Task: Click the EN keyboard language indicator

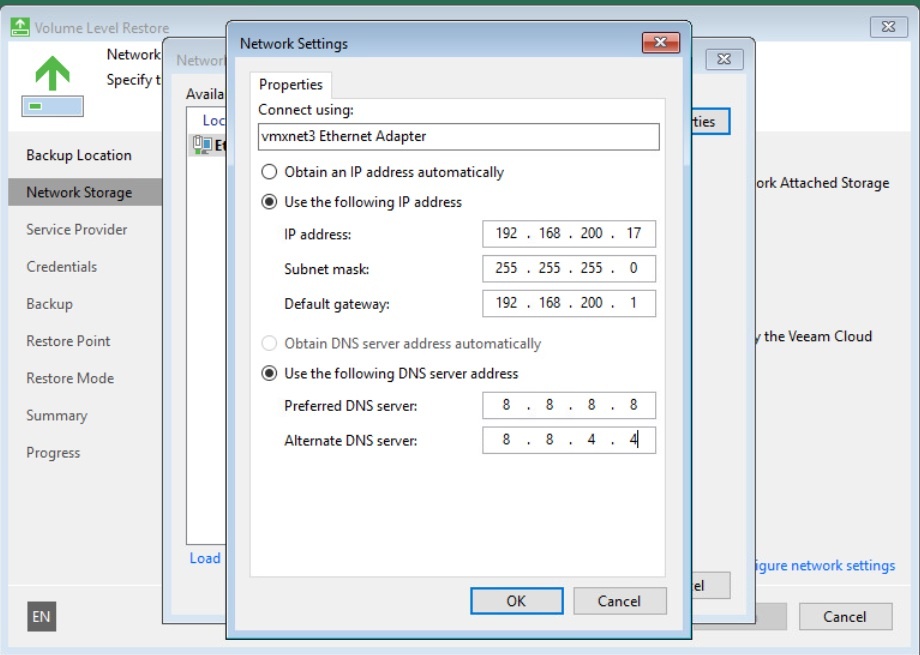Action: (x=41, y=617)
